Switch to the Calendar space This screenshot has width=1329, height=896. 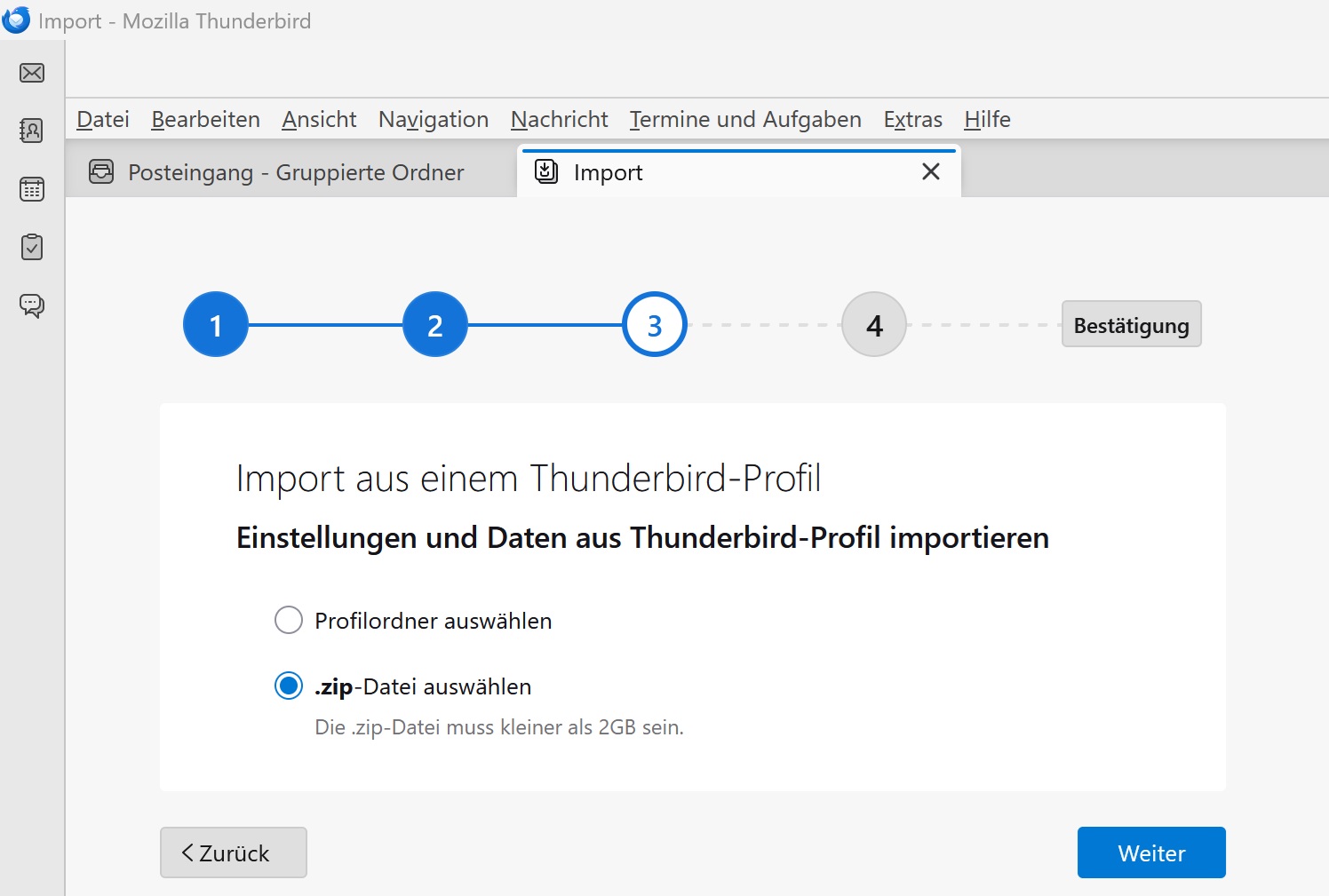pos(32,189)
